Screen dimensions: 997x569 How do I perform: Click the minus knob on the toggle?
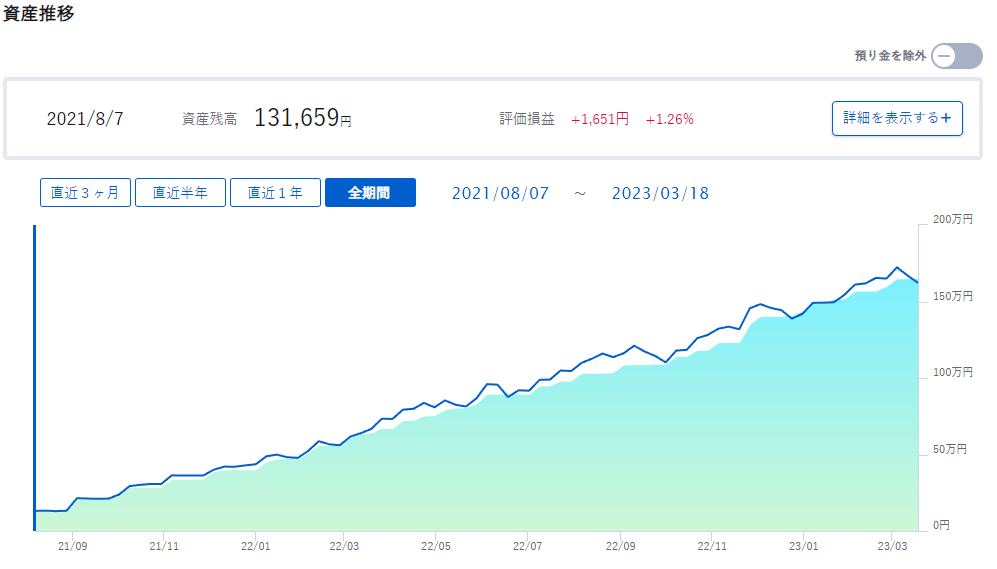(x=944, y=56)
